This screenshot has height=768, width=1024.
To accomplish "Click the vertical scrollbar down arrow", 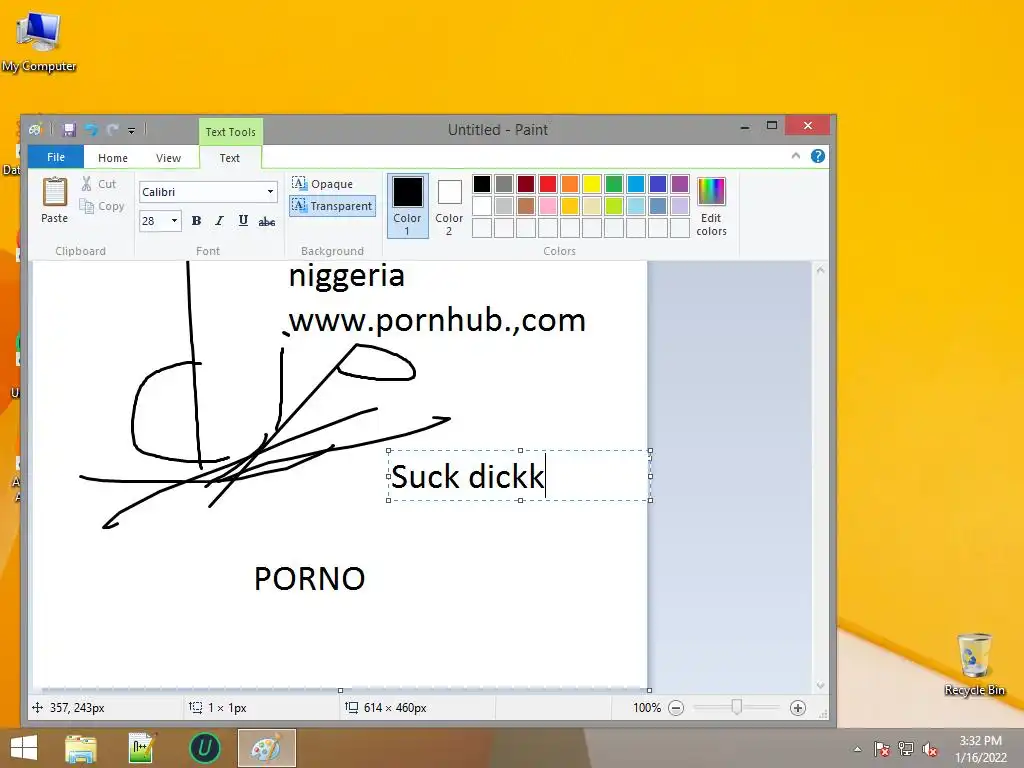I will (820, 685).
